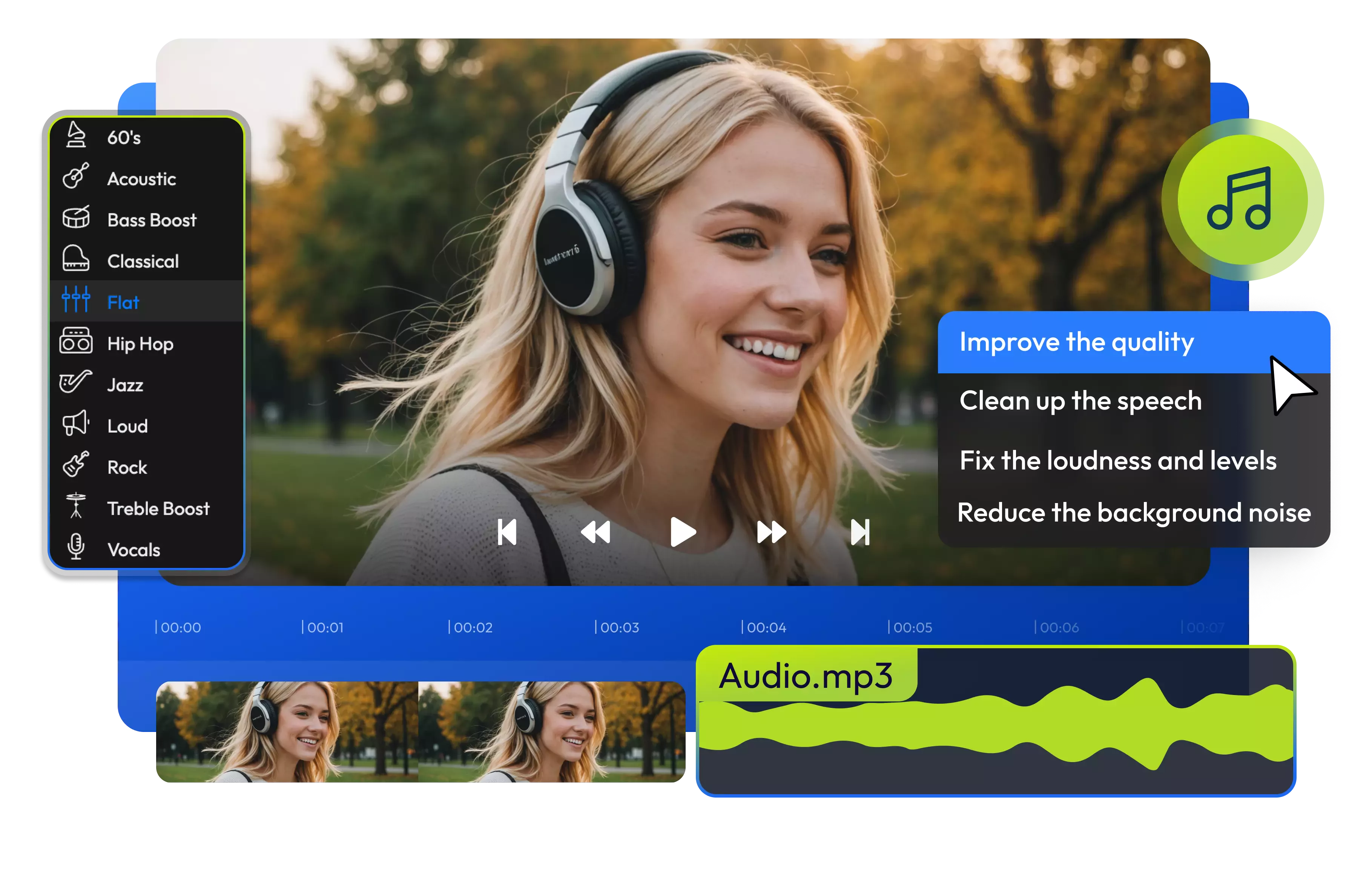
Task: Choose the Flat equalizer preset
Action: [x=123, y=302]
